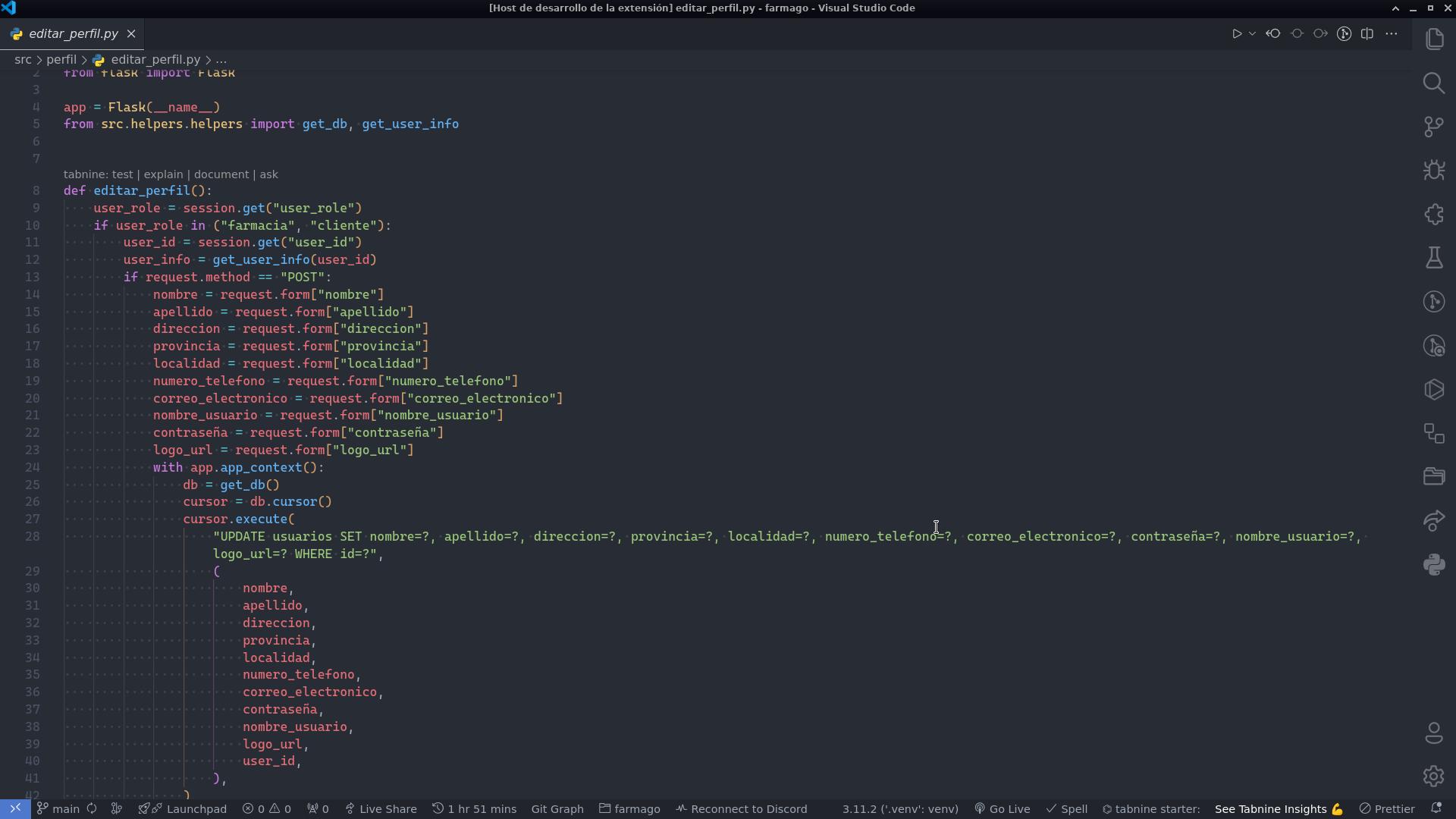The height and width of the screenshot is (819, 1456).
Task: Open Manage settings gear icon
Action: click(x=1433, y=776)
